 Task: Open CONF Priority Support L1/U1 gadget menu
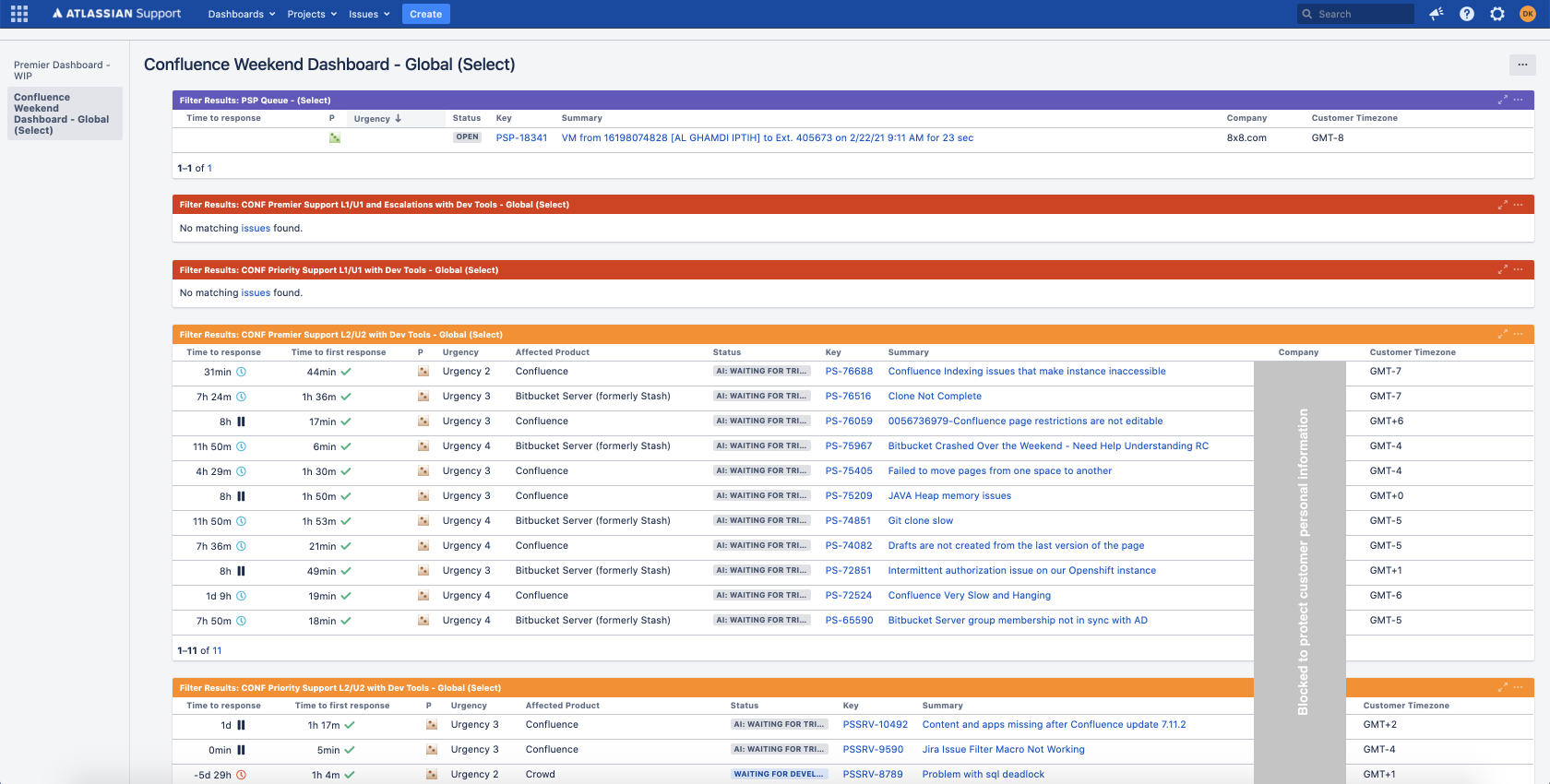tap(1518, 269)
